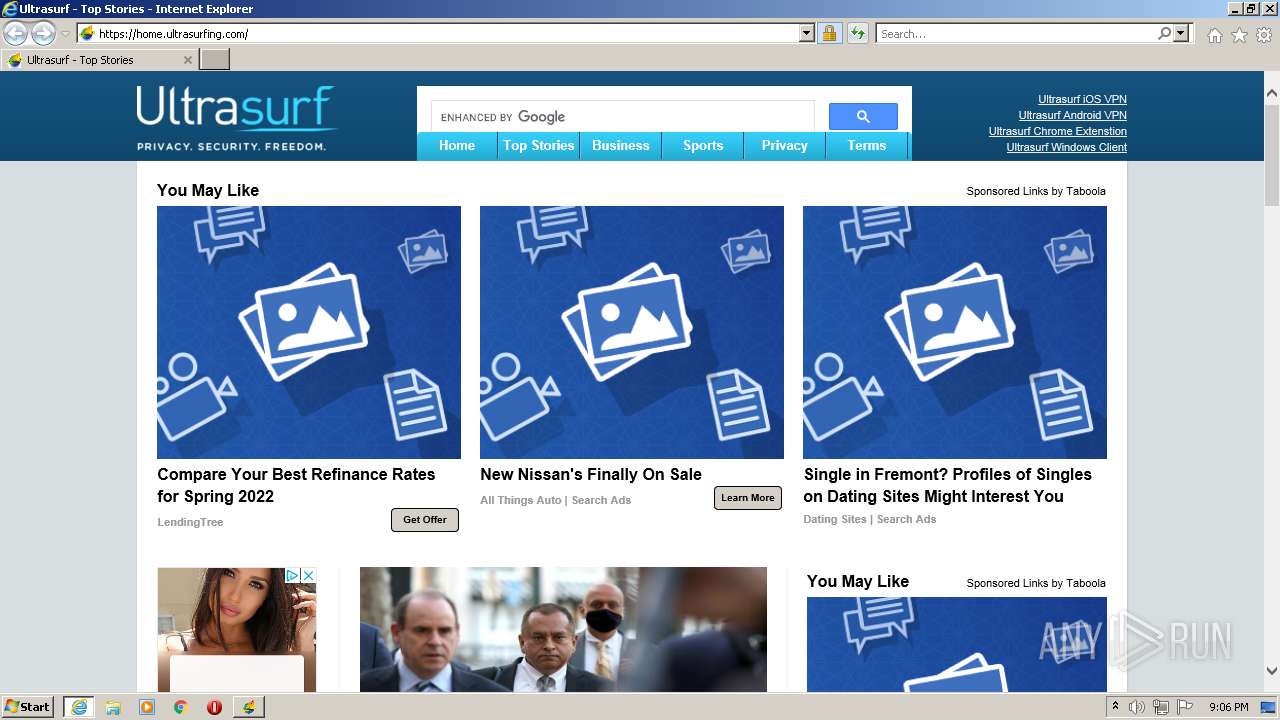Click the page scrollbar up arrow
The width and height of the screenshot is (1280, 720).
click(1272, 94)
